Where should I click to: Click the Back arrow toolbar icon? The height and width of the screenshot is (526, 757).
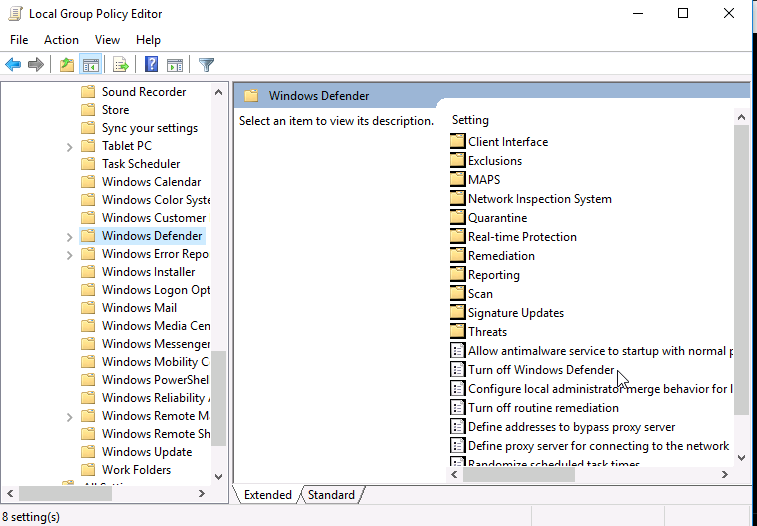[x=13, y=64]
